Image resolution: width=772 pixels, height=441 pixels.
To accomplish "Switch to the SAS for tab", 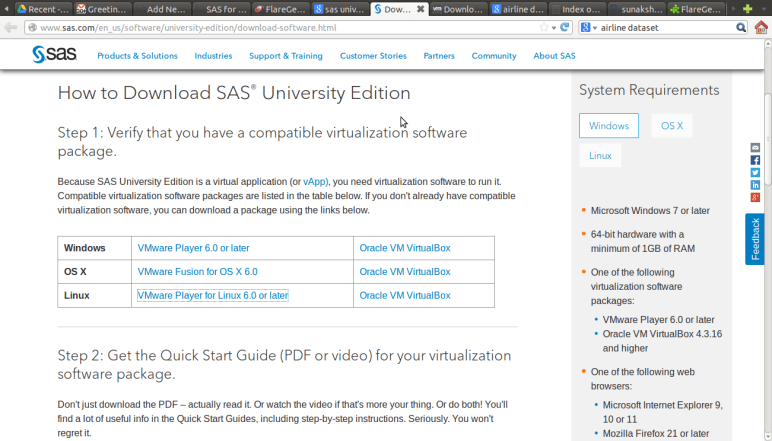I will pos(221,9).
